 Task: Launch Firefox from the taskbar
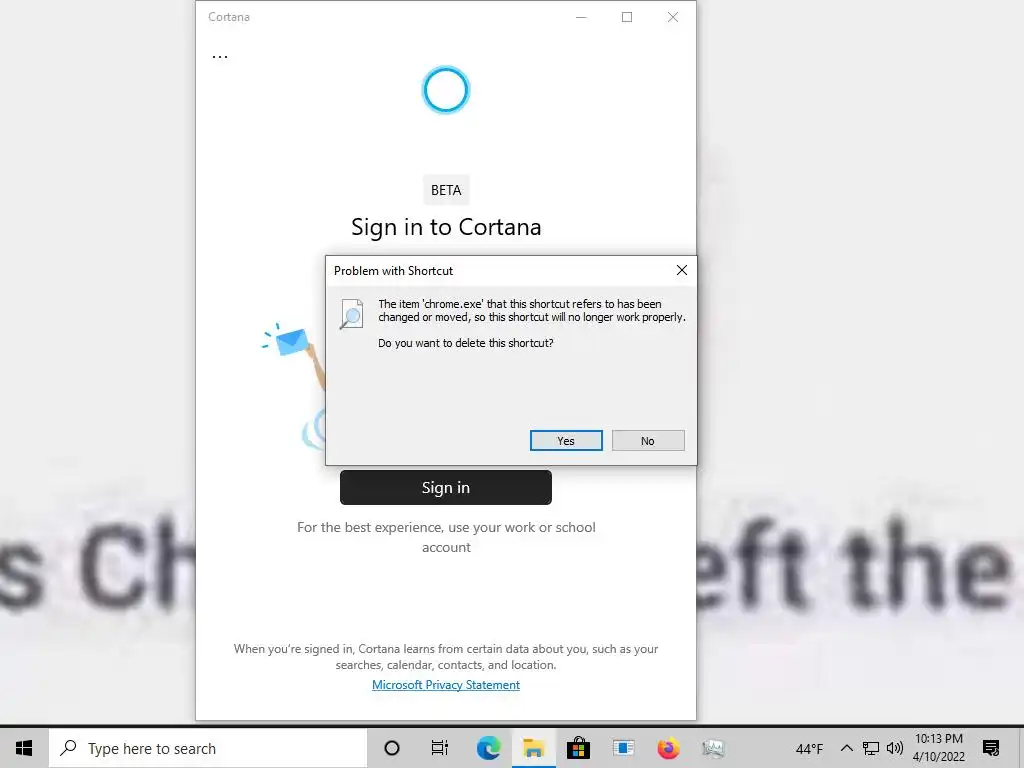[668, 748]
